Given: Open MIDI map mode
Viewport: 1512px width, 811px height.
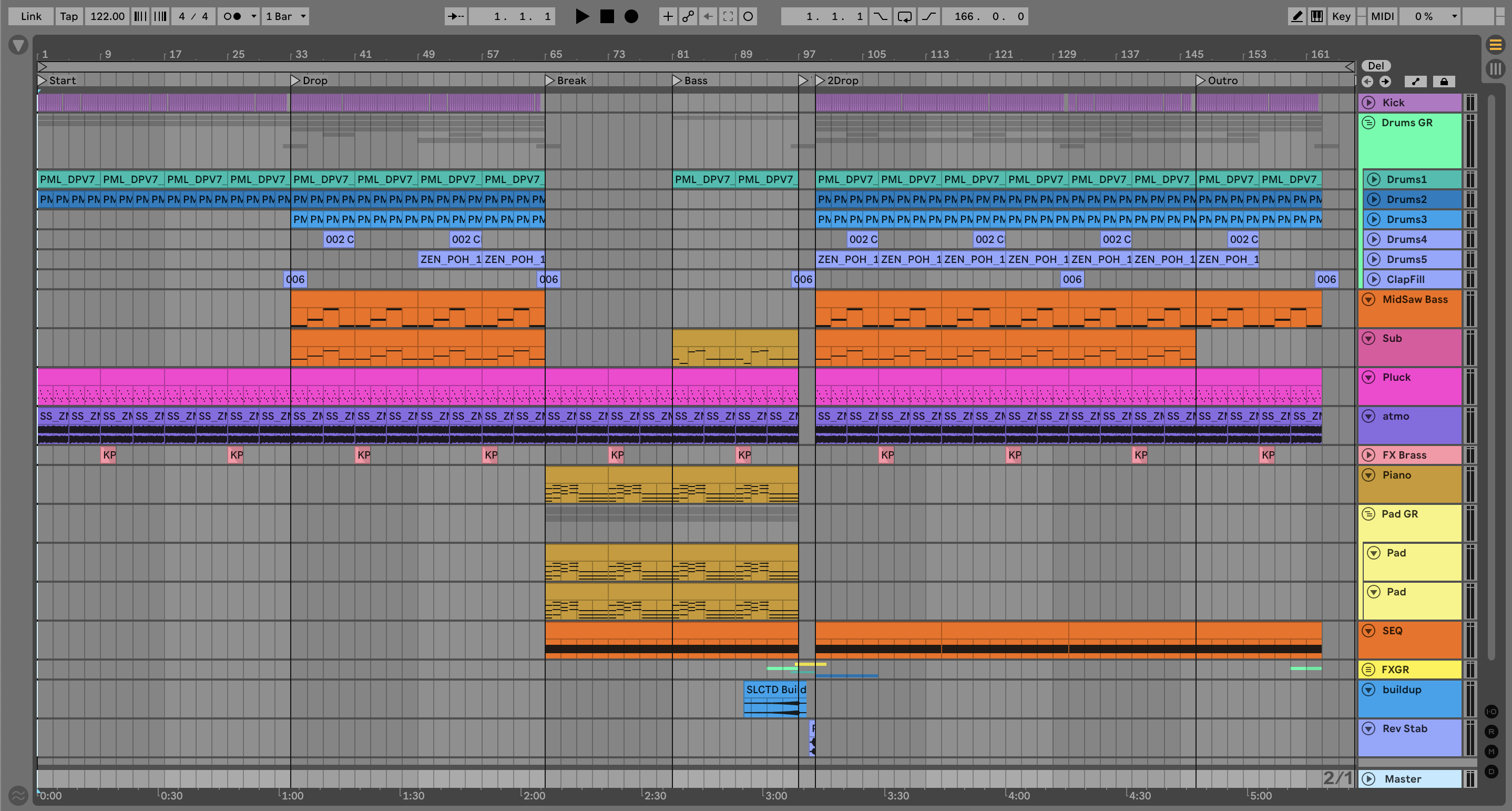Looking at the screenshot, I should [1382, 16].
